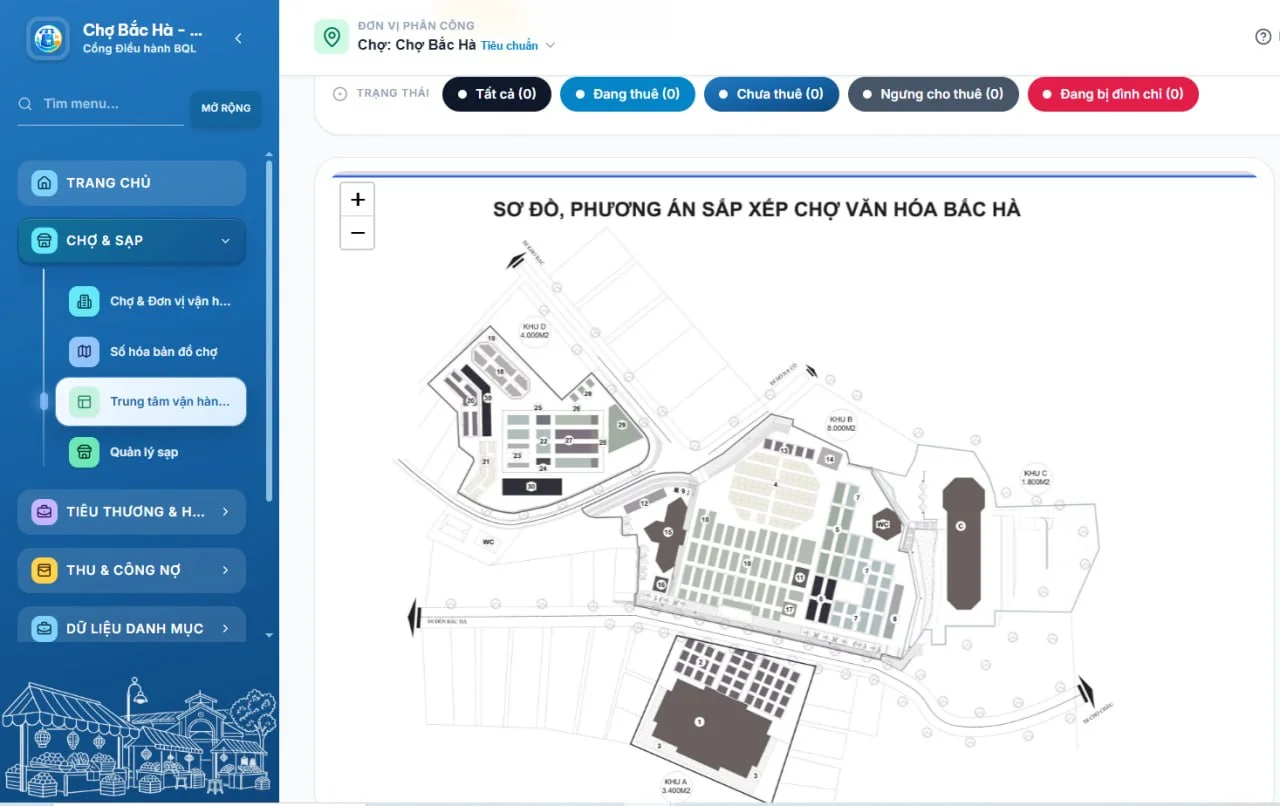Toggle the Chưa thuê (0) filter

771,94
